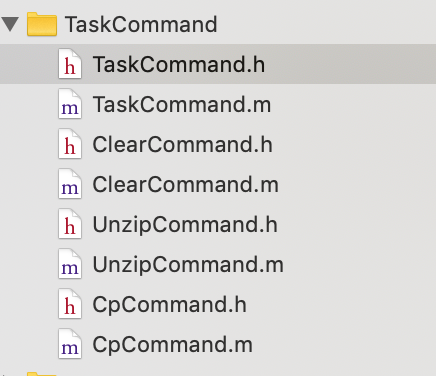Screen dimensions: 436x376
Task: Open the ClearCommand.m file
Action: coord(185,184)
